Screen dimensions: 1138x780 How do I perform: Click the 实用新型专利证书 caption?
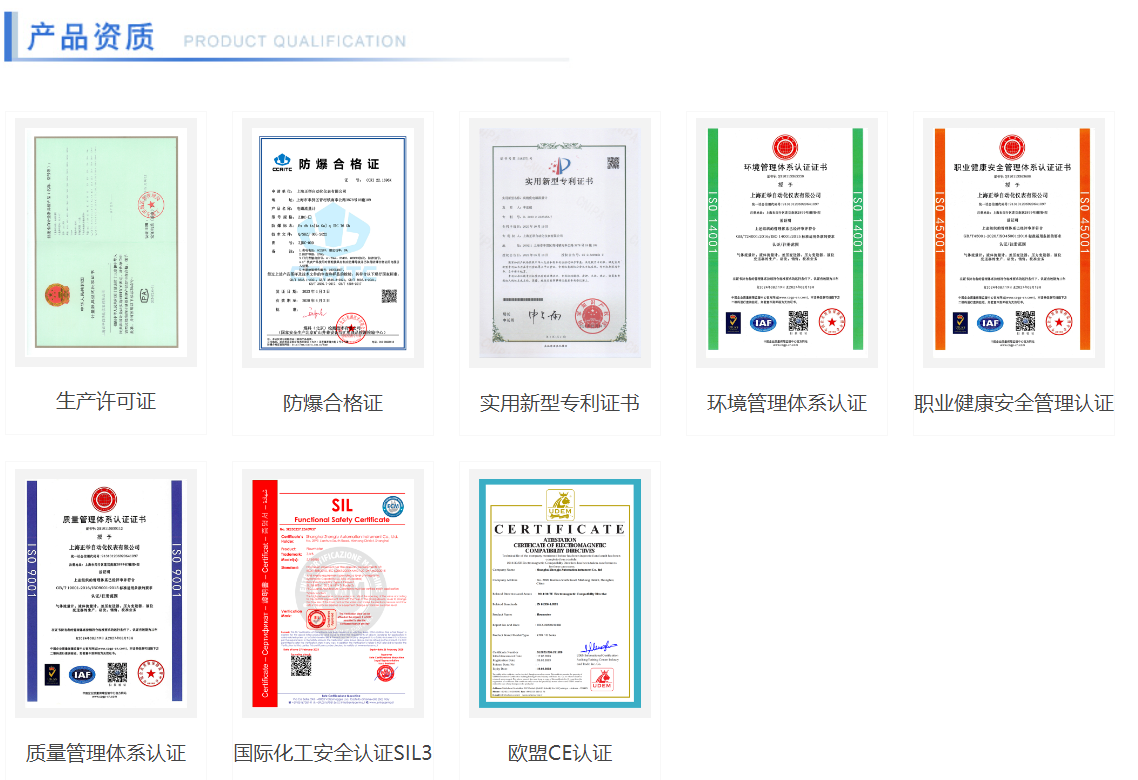click(560, 404)
